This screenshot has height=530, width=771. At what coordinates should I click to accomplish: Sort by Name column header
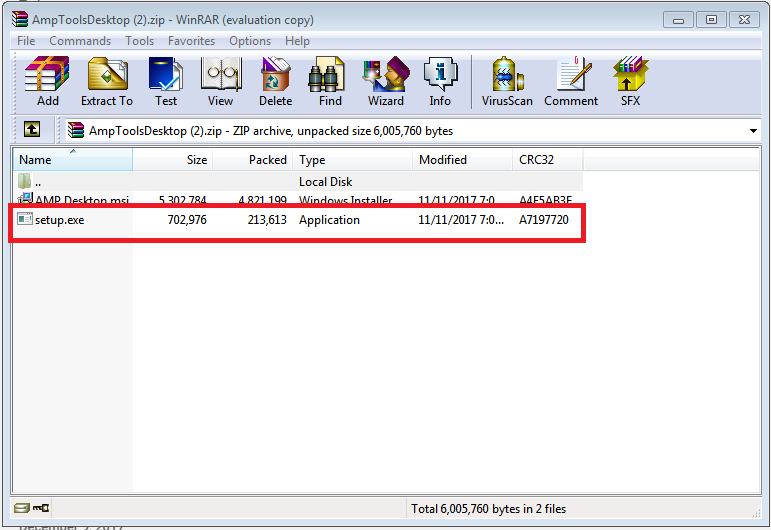pos(73,160)
